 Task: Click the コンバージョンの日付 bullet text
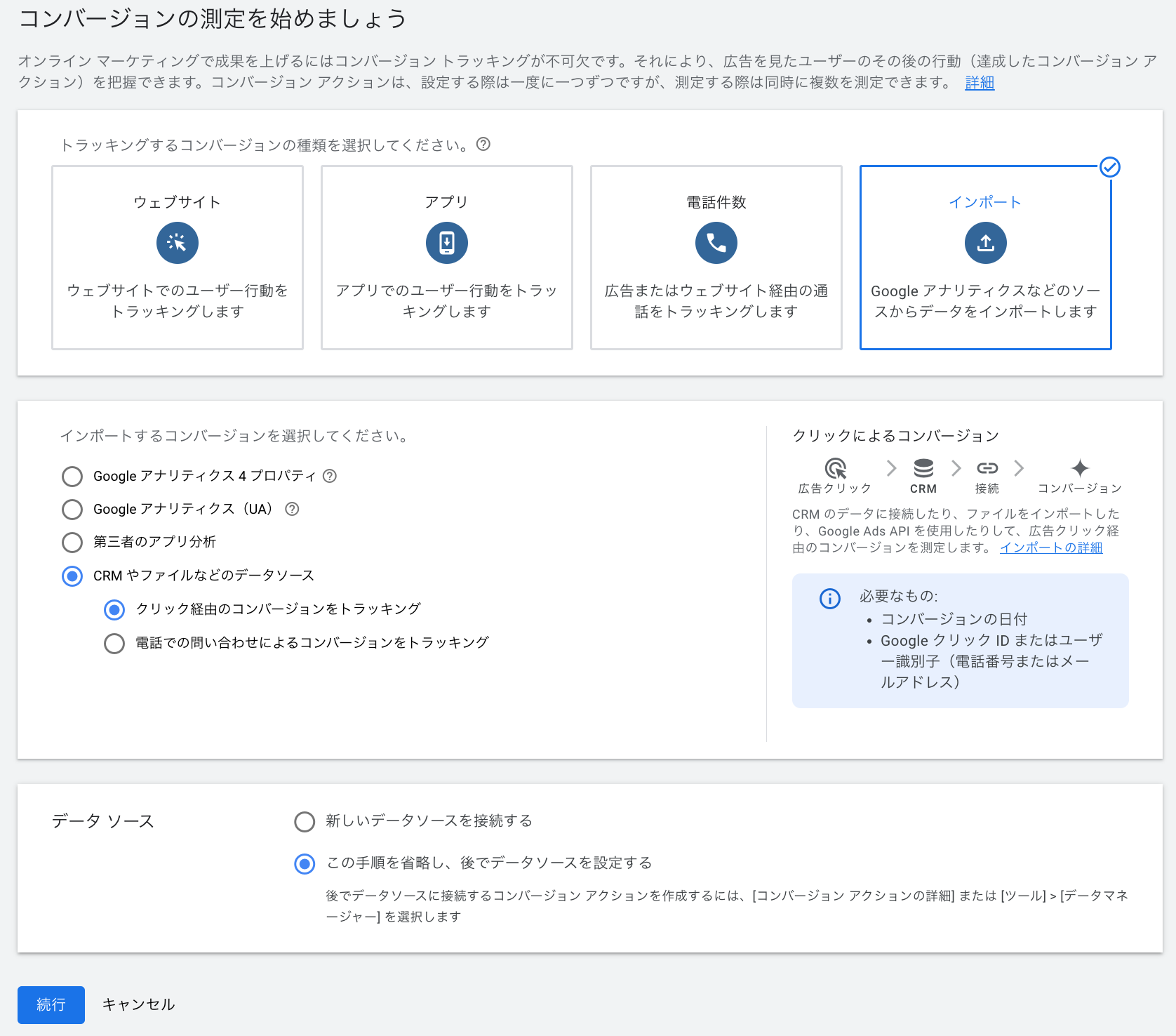pos(954,619)
